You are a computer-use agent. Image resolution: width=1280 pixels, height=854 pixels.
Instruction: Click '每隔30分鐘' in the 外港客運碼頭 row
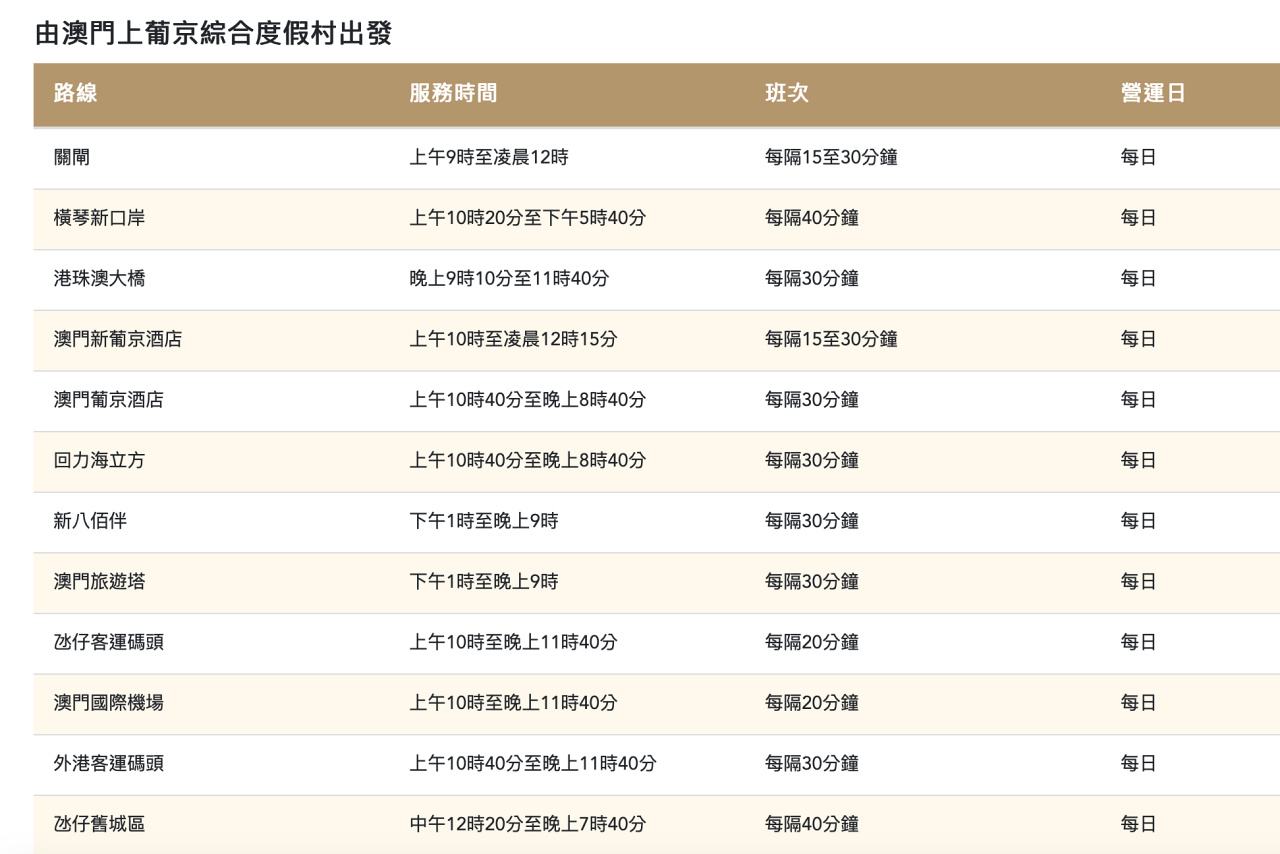point(812,763)
